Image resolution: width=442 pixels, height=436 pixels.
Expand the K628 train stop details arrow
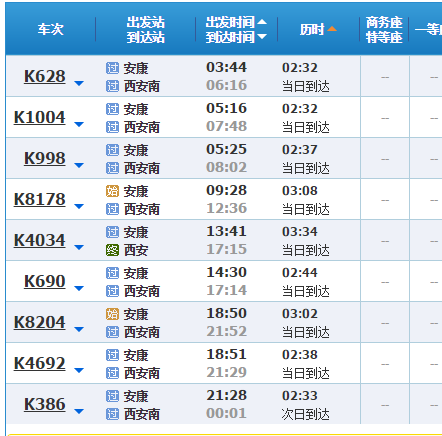[x=79, y=83]
